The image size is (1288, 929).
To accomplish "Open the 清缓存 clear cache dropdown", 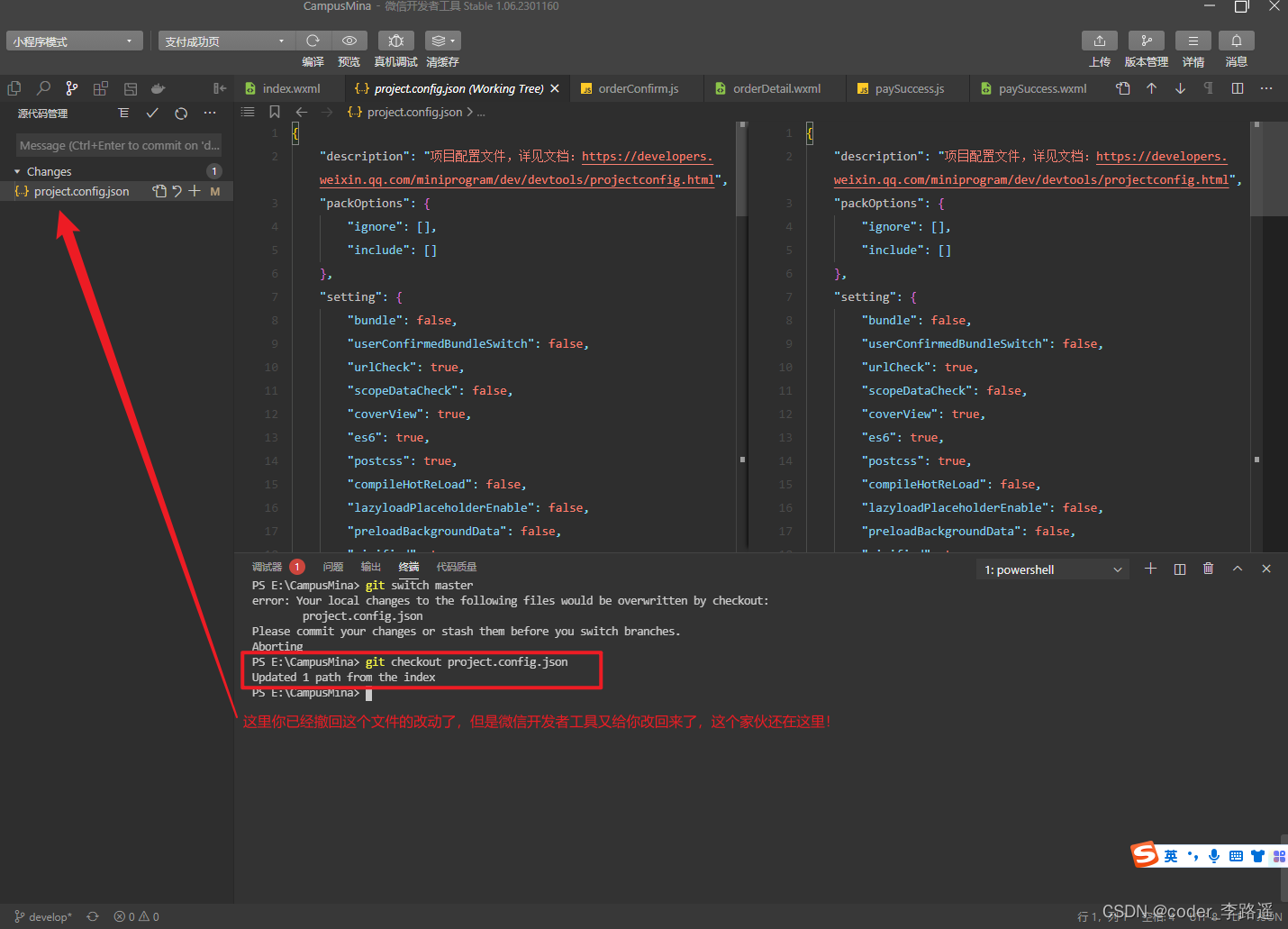I will point(442,41).
